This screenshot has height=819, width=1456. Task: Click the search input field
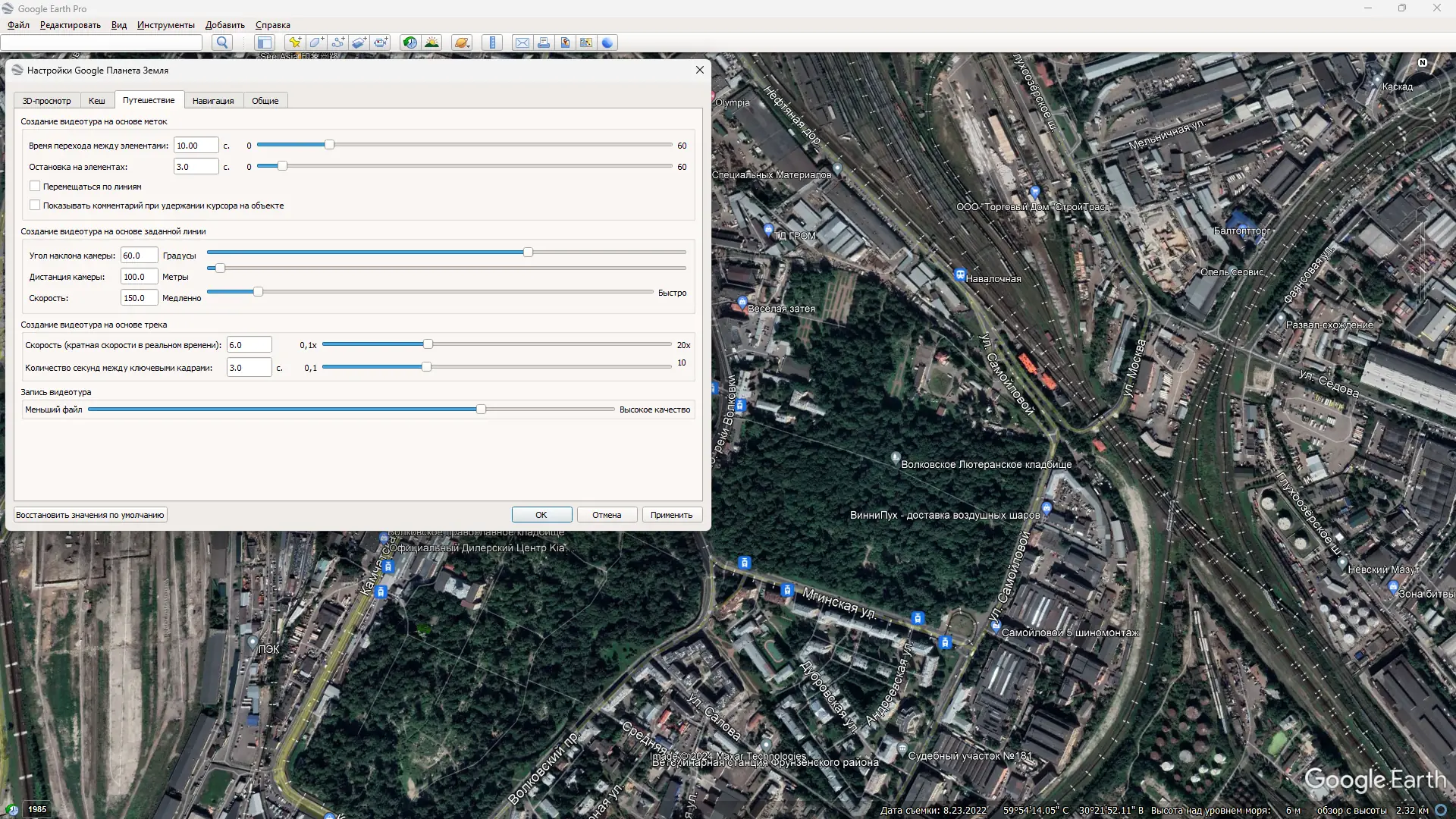(101, 42)
